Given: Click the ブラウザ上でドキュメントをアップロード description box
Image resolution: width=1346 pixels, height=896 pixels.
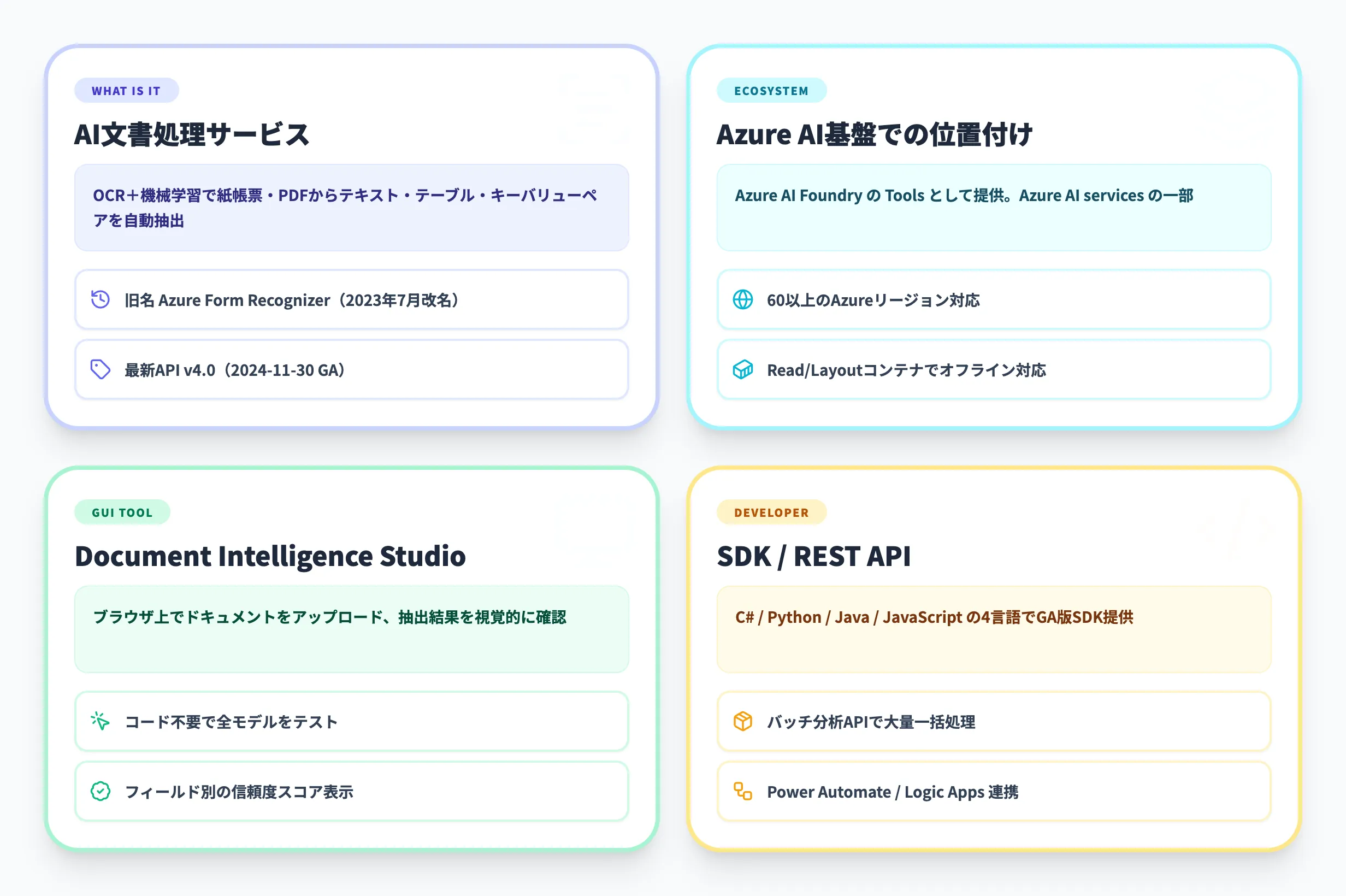Looking at the screenshot, I should coord(351,629).
